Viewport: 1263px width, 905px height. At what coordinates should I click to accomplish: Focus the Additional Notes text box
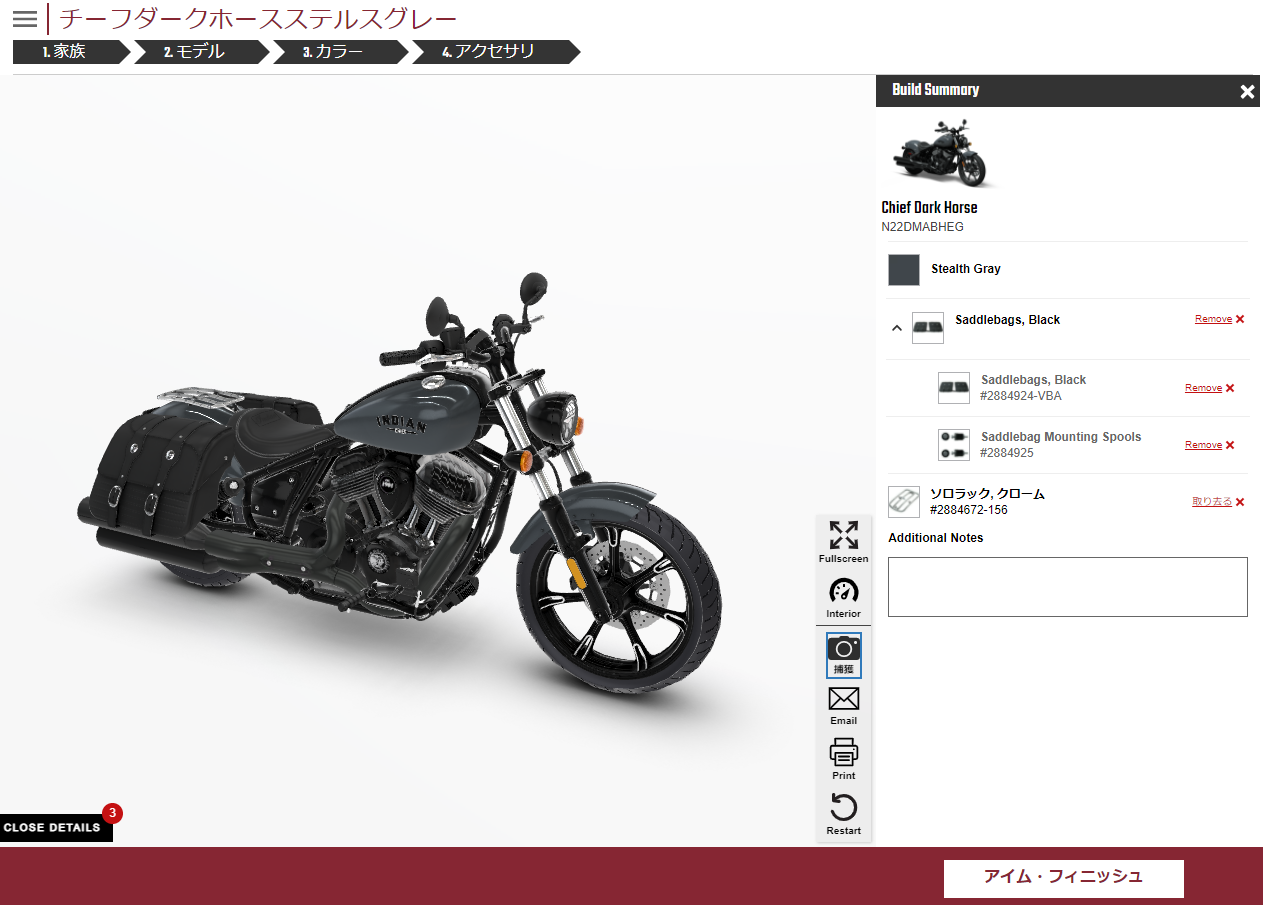1068,587
